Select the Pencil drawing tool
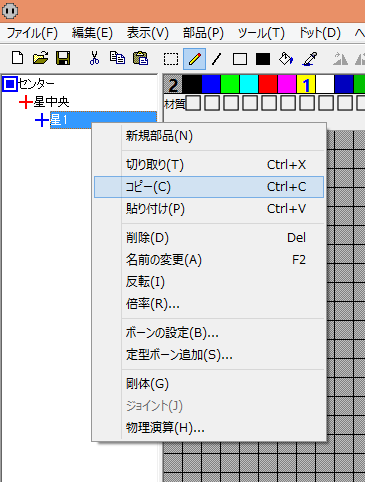 194,59
